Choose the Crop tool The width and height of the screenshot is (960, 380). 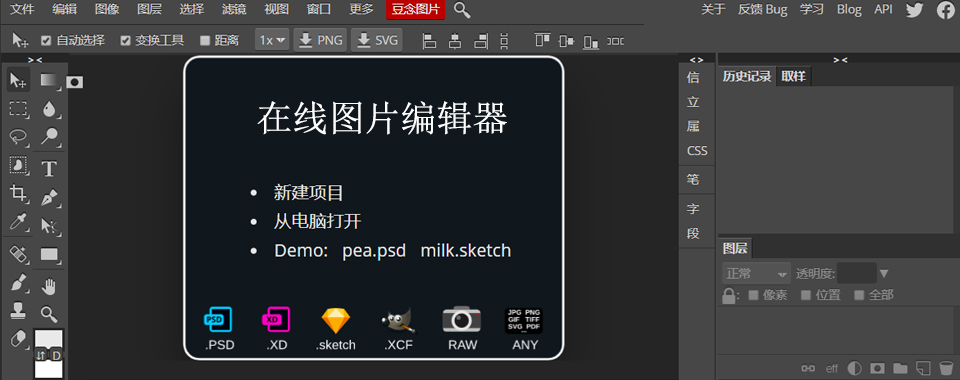pos(18,195)
